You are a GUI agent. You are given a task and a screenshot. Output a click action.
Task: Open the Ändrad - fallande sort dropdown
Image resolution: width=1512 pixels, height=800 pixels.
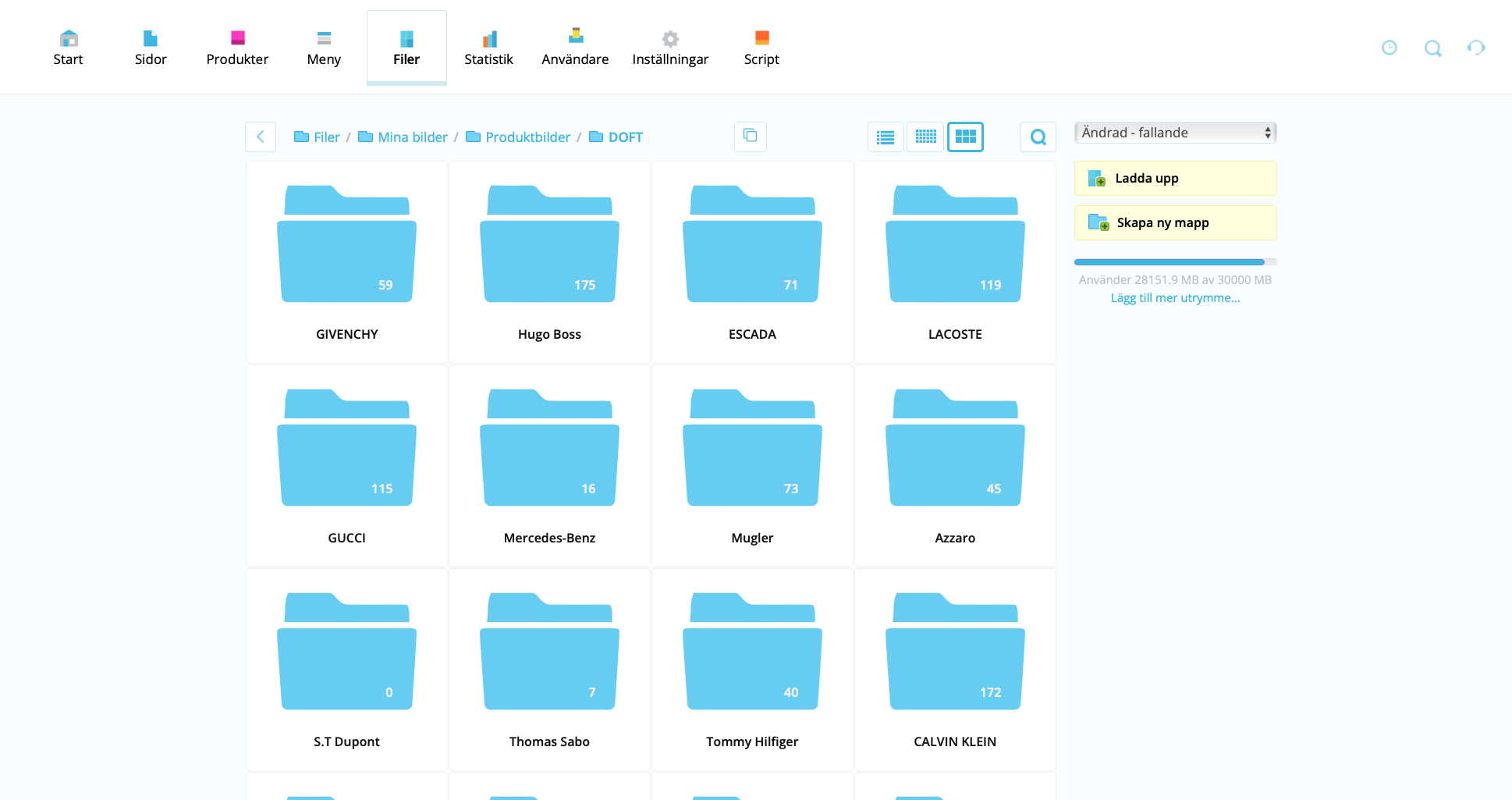1176,133
